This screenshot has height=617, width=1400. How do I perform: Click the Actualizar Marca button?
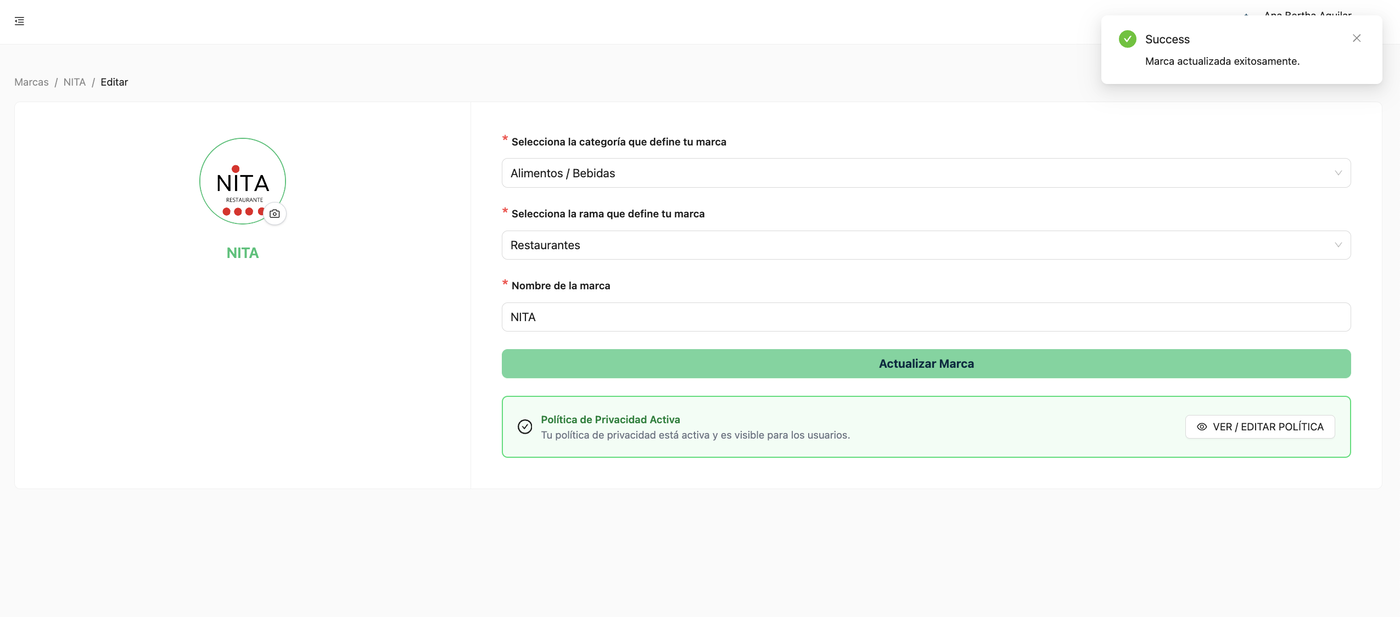click(926, 364)
